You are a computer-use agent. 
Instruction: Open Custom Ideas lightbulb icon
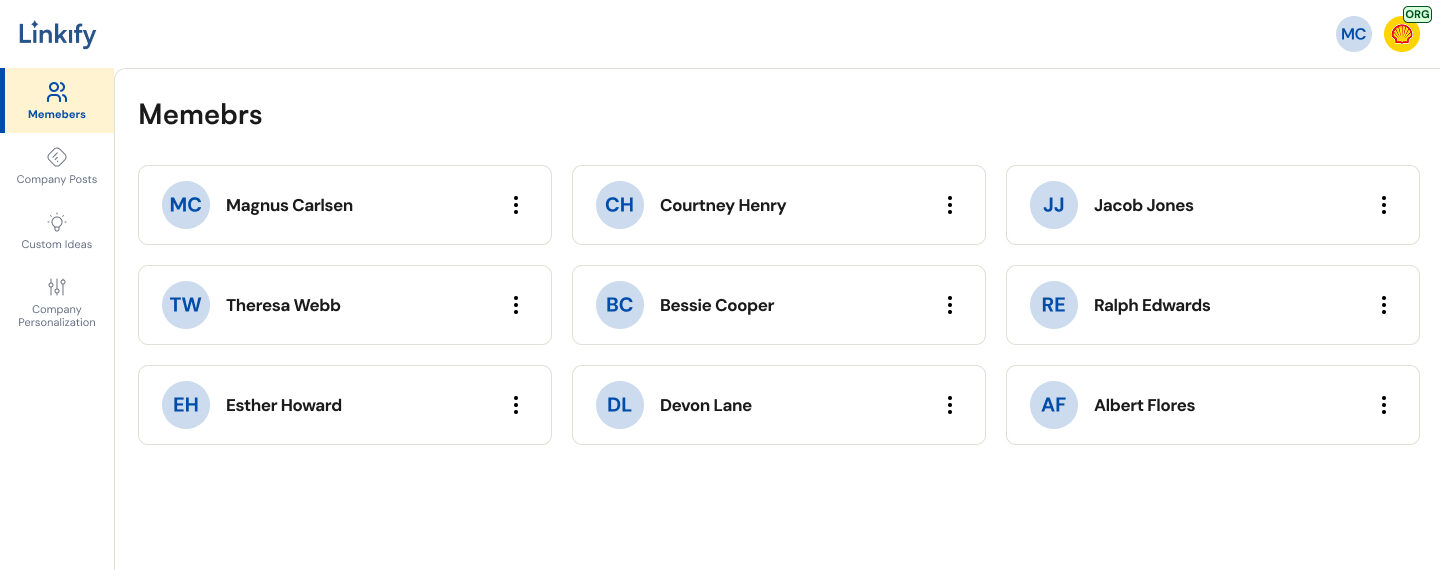click(57, 222)
